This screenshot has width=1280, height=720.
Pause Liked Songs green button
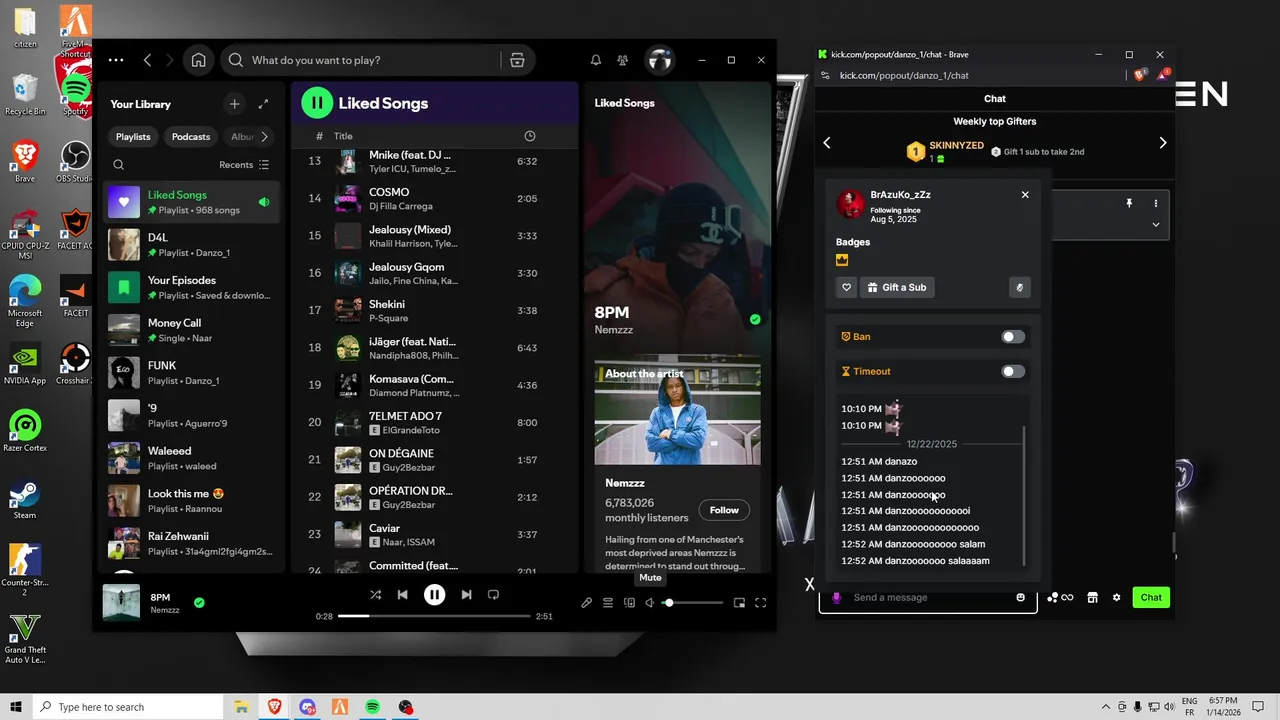[317, 102]
